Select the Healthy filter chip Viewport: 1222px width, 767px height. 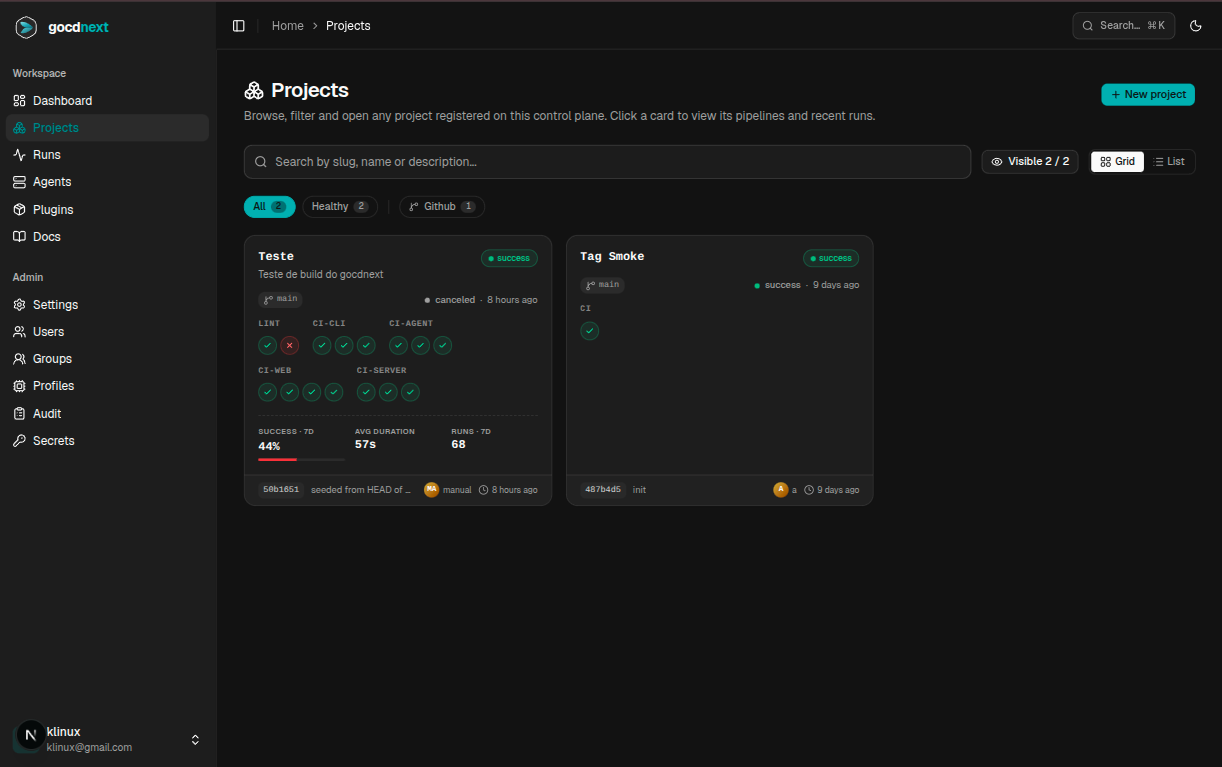pos(340,207)
